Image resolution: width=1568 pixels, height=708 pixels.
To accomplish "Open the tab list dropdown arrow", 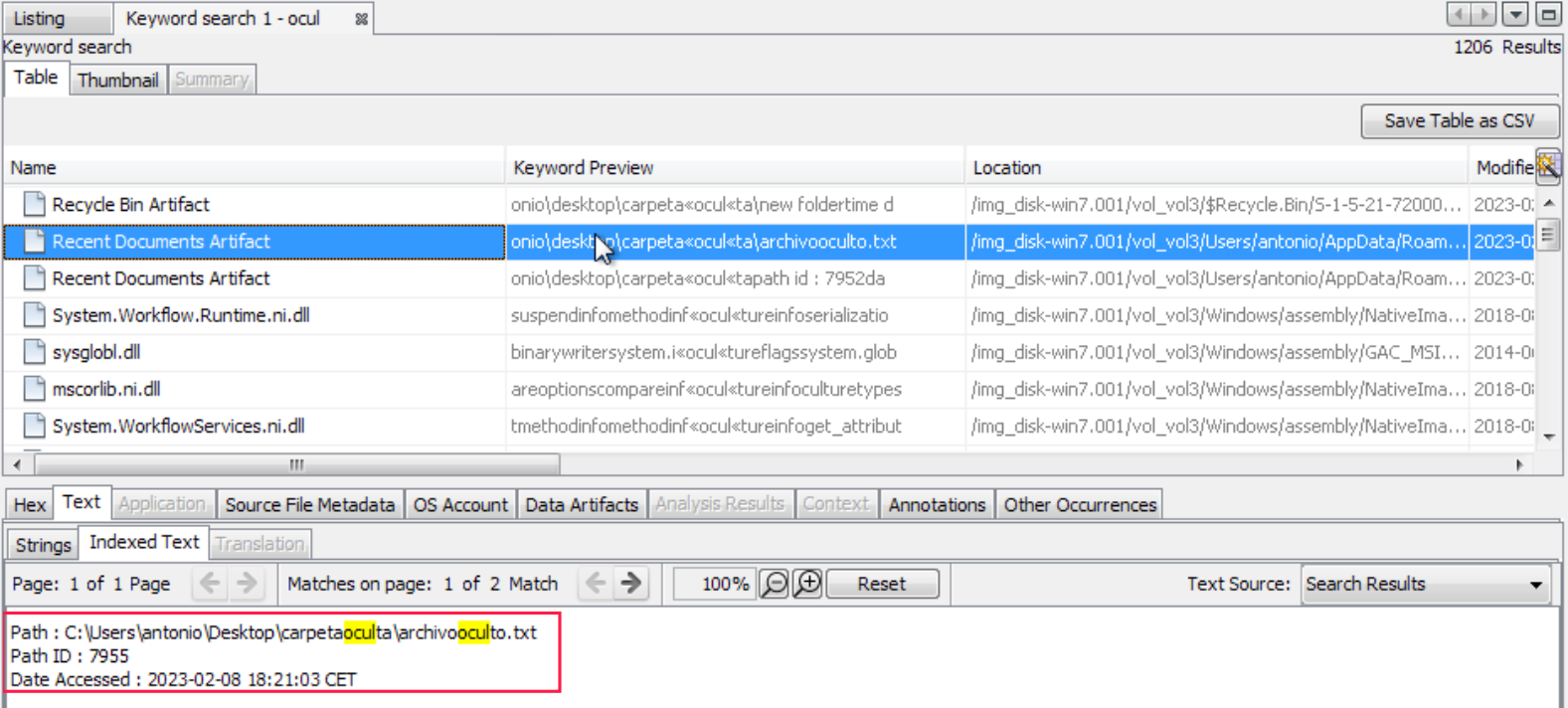I will (x=1514, y=15).
